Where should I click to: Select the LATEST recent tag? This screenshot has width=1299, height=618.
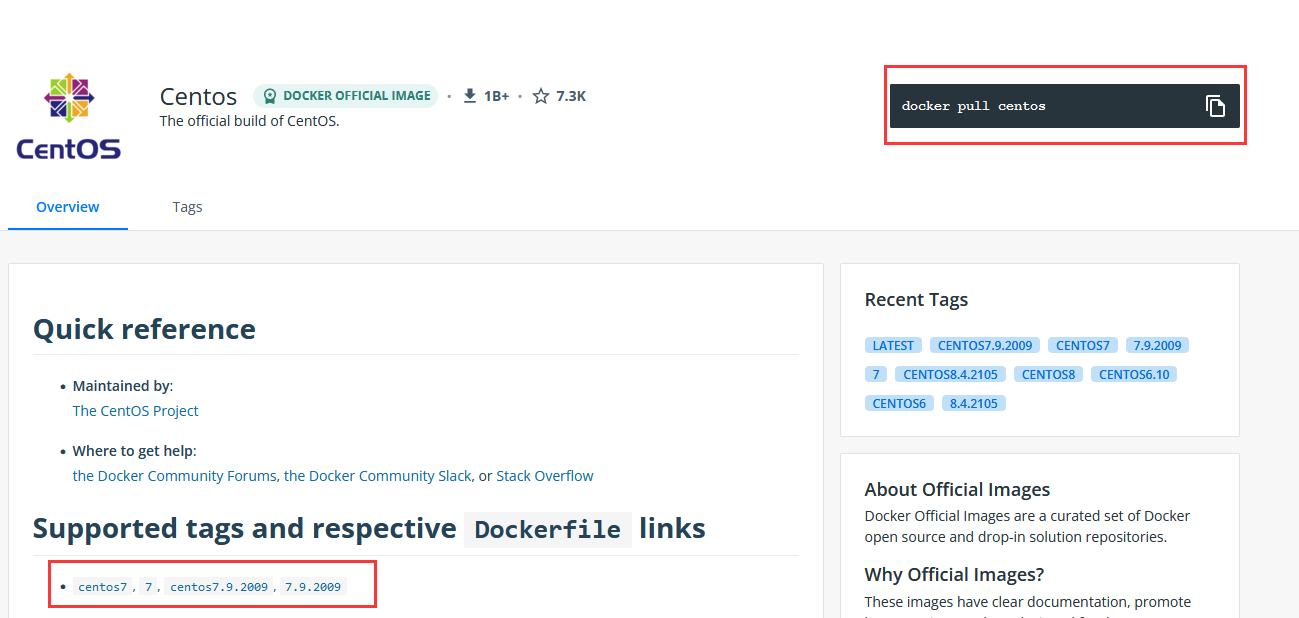tap(893, 345)
